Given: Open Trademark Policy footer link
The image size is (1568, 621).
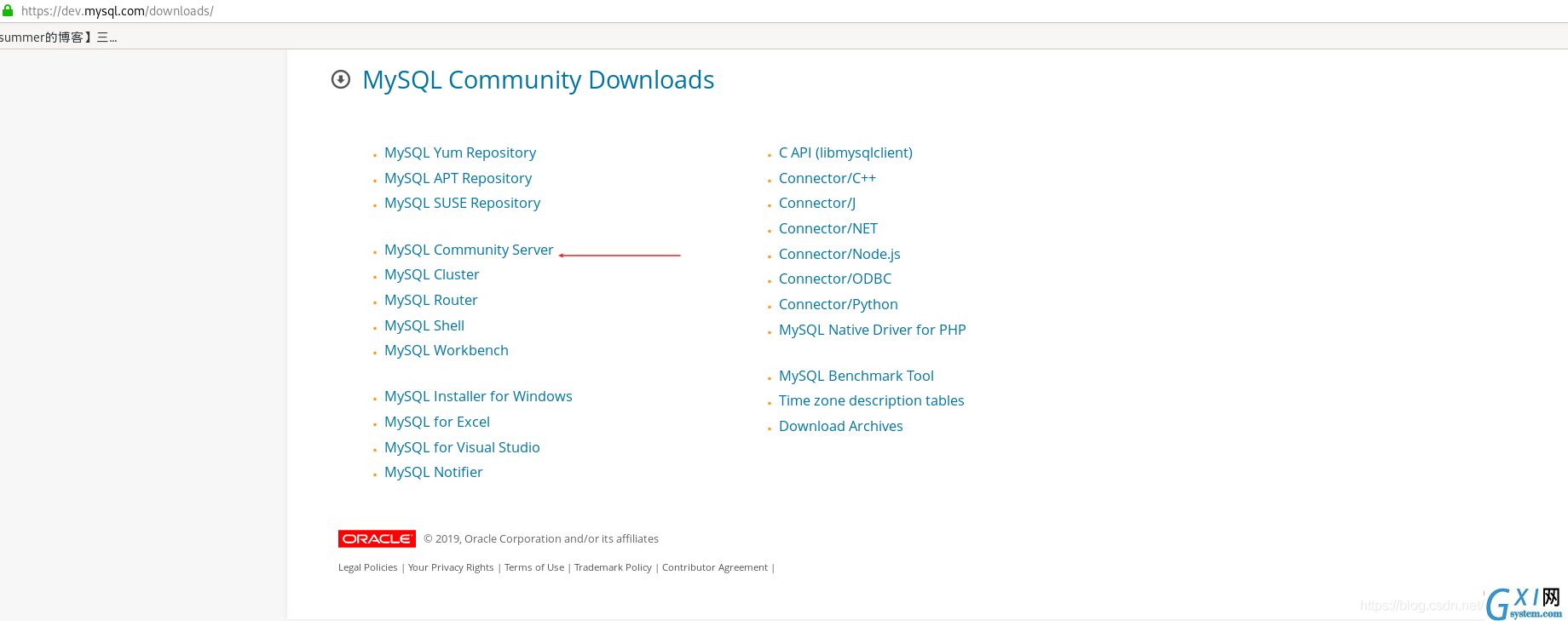Looking at the screenshot, I should click(x=613, y=567).
